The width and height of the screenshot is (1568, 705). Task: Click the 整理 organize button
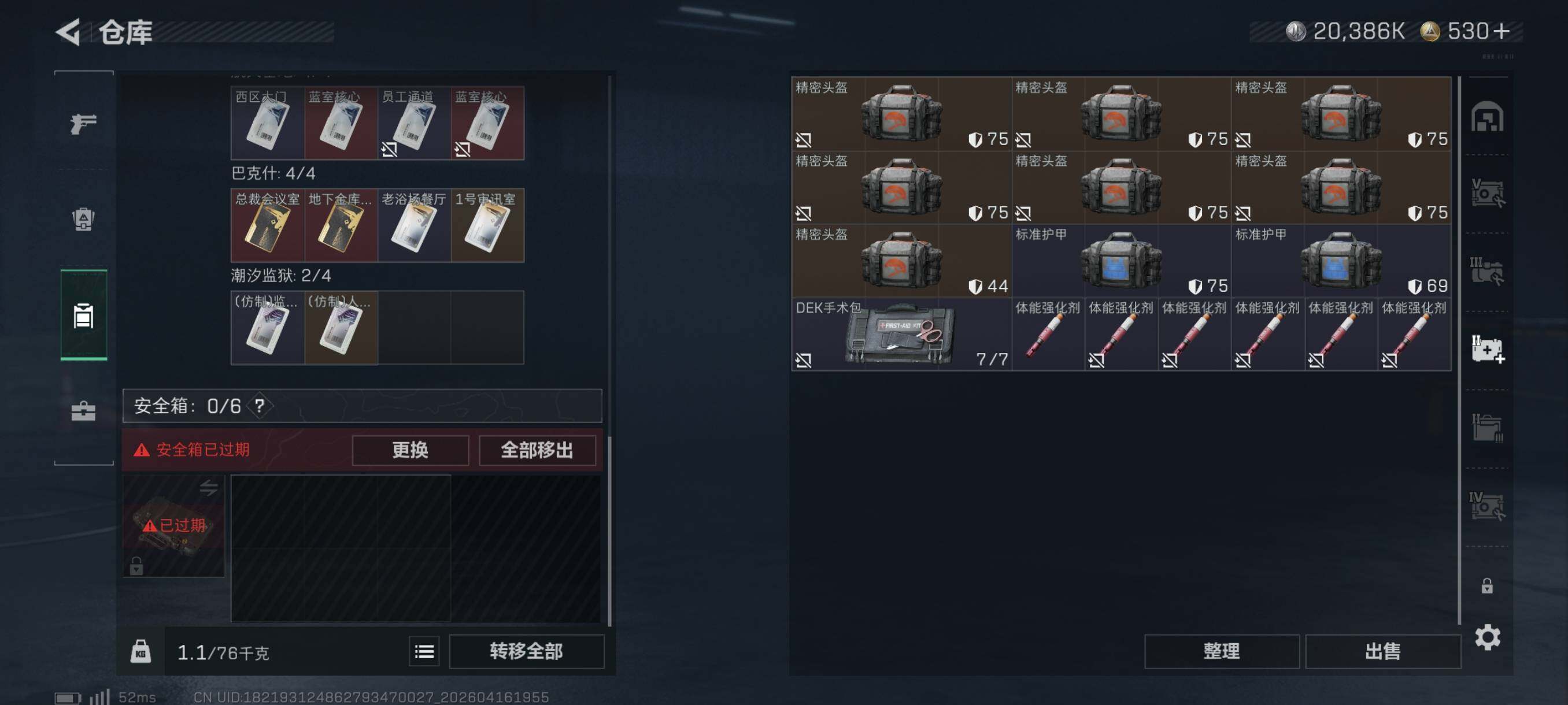[x=1221, y=651]
